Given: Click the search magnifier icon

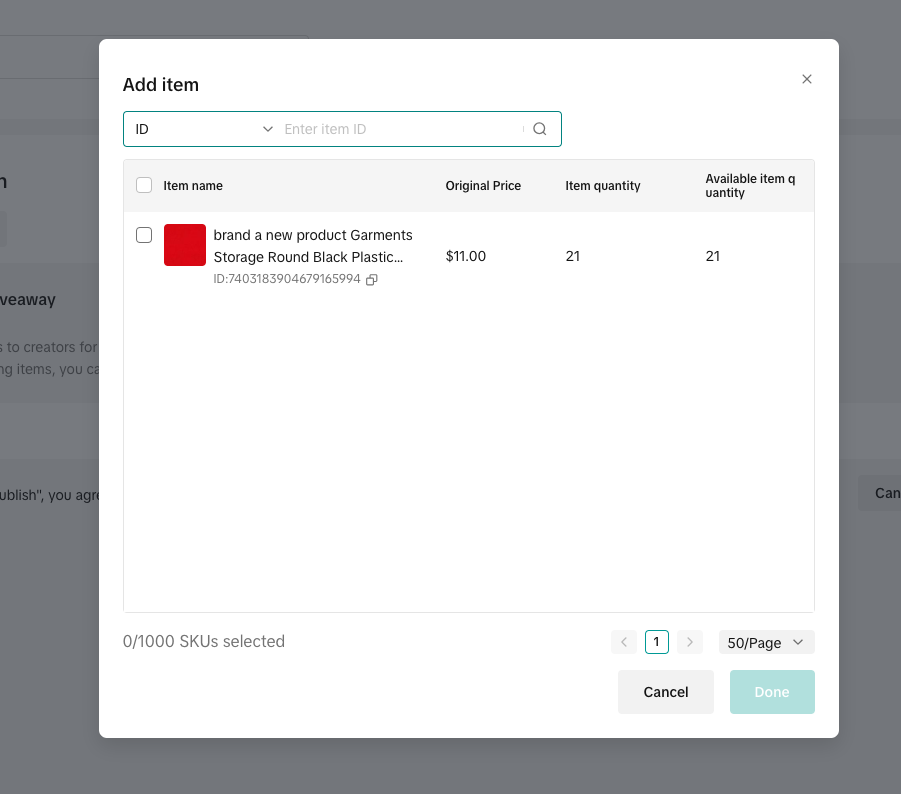Looking at the screenshot, I should 540,129.
